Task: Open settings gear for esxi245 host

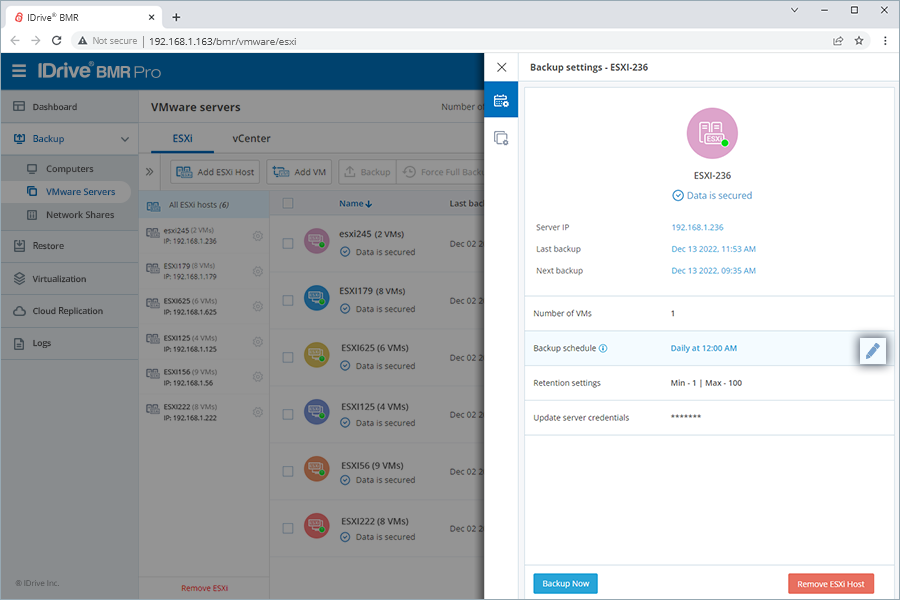Action: [x=258, y=236]
